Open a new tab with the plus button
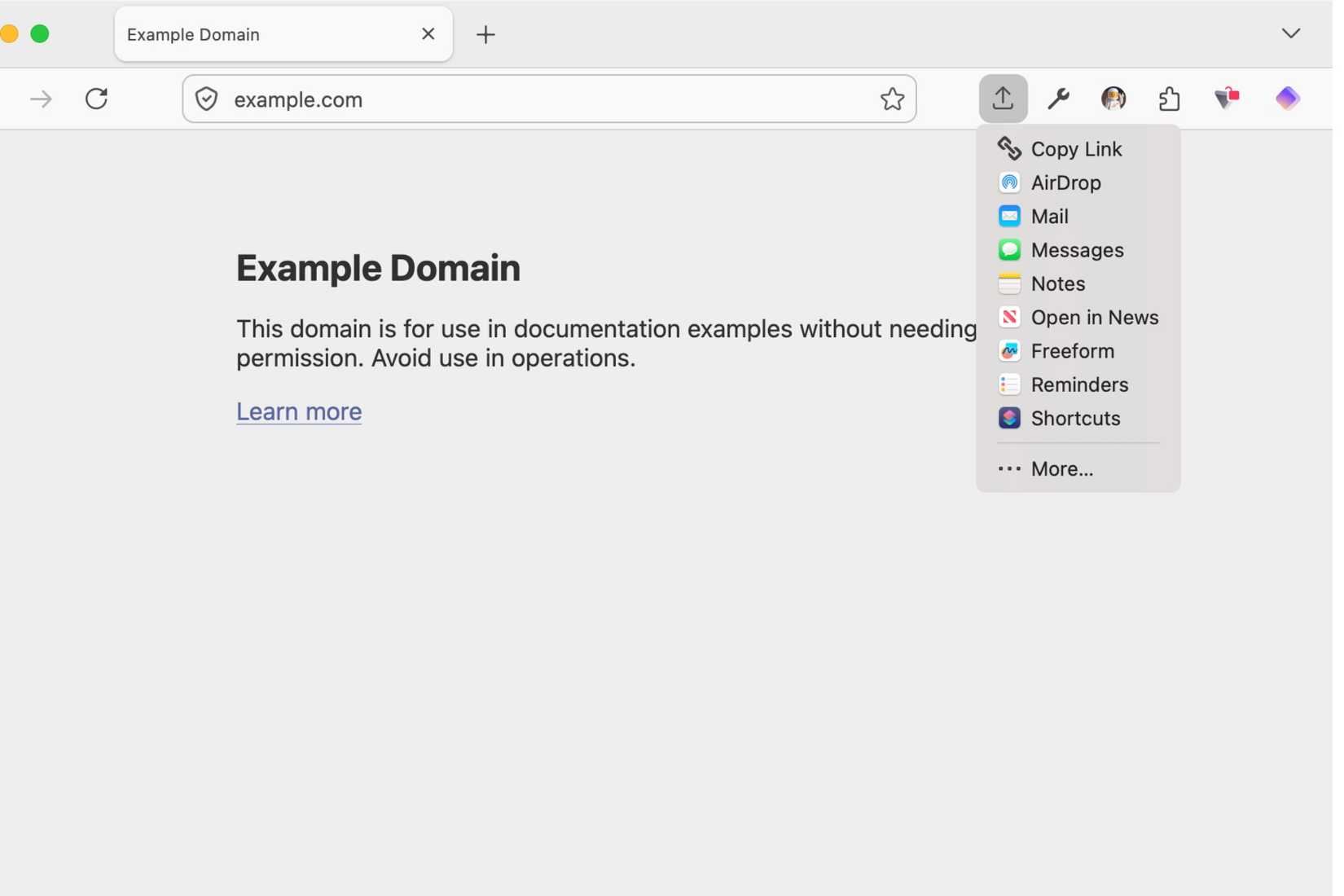 486,34
